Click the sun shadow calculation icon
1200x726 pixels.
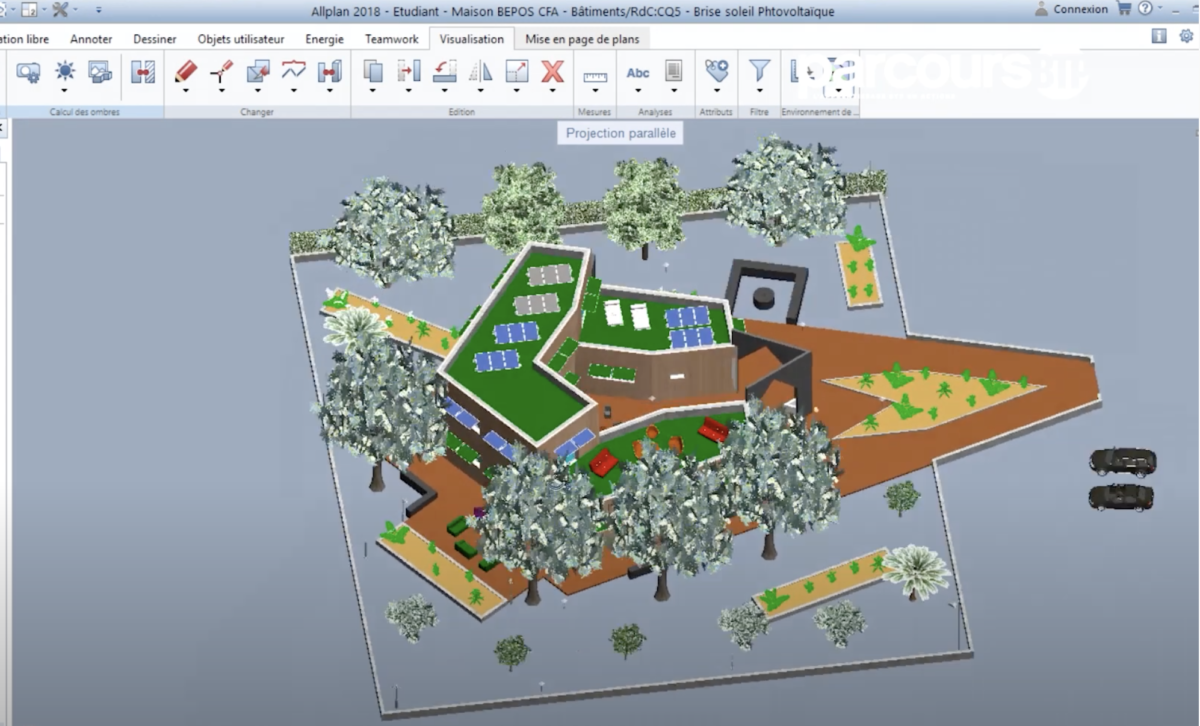[65, 71]
